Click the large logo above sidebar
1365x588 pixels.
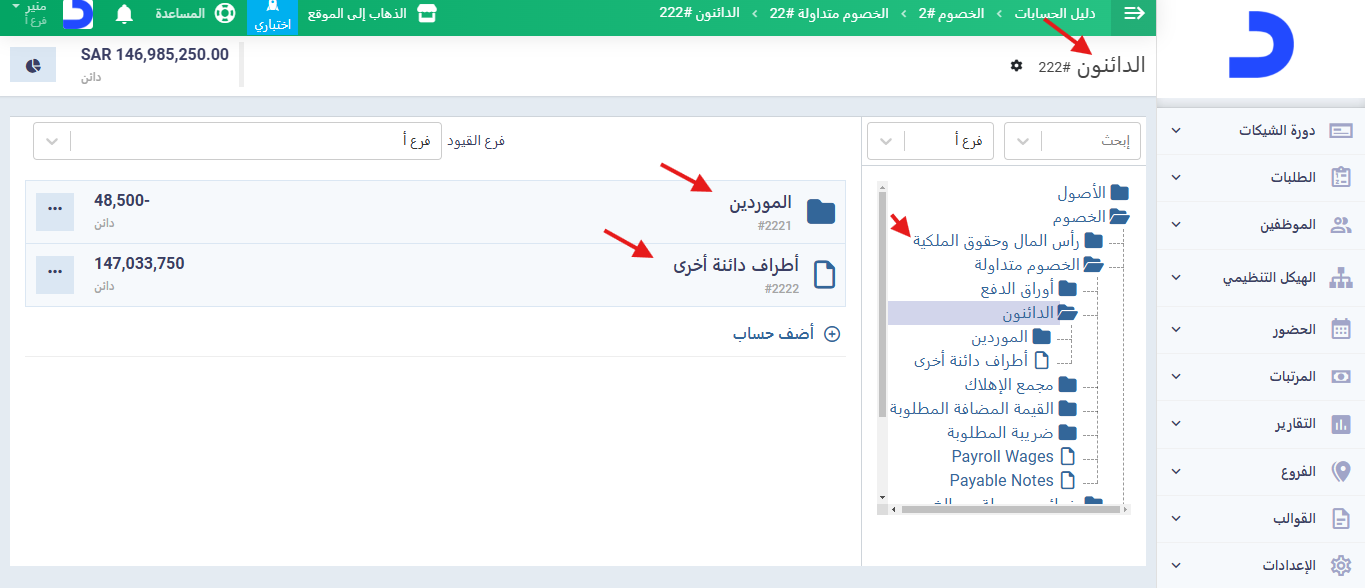click(x=1260, y=46)
